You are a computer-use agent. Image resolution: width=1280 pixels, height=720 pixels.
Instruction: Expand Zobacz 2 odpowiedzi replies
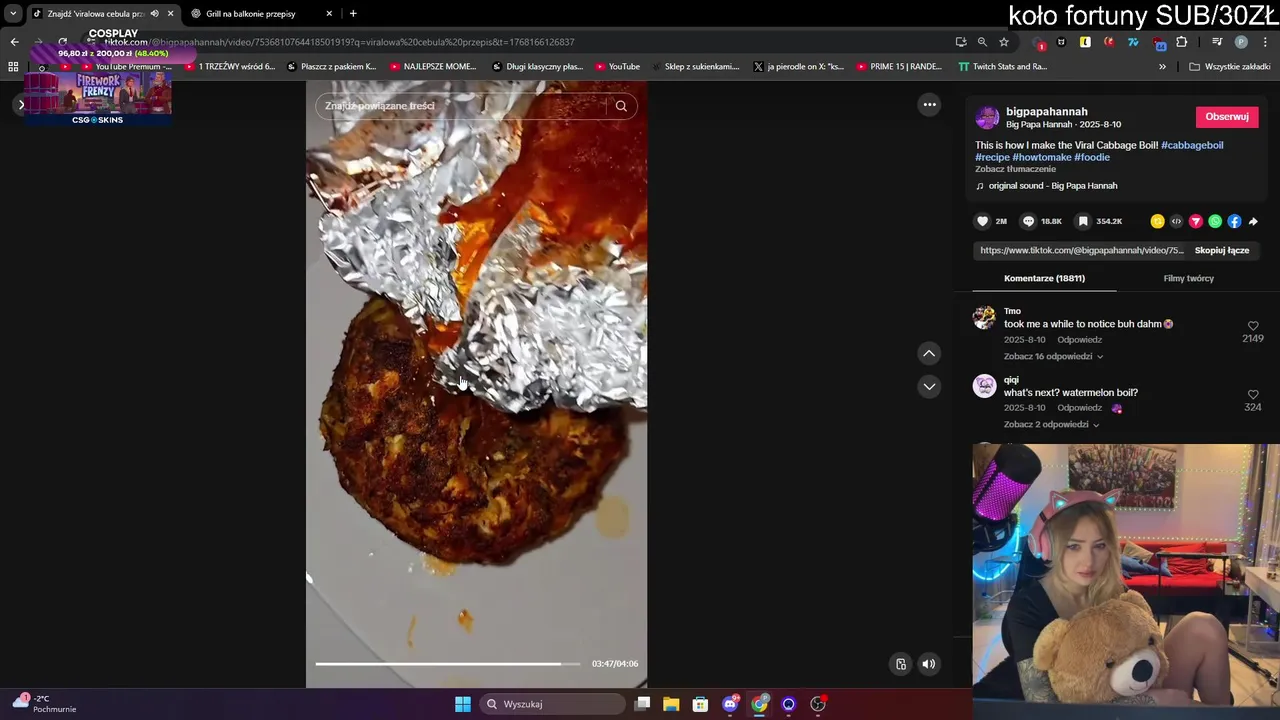[1051, 424]
